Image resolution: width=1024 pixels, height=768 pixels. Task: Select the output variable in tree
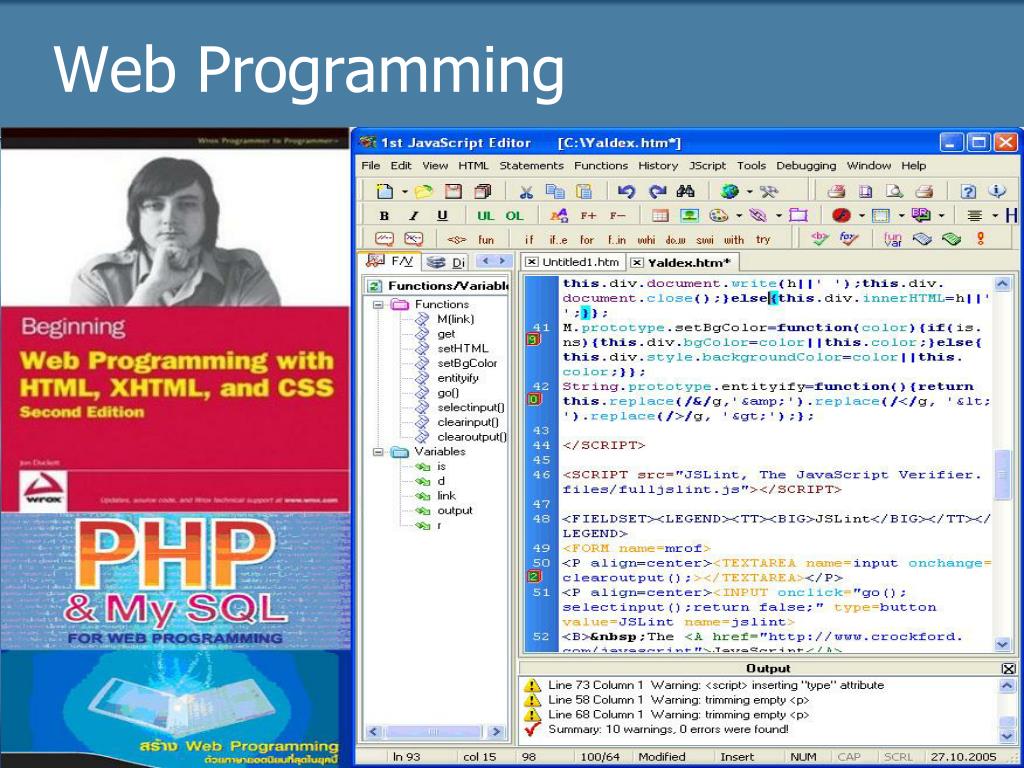[x=455, y=511]
